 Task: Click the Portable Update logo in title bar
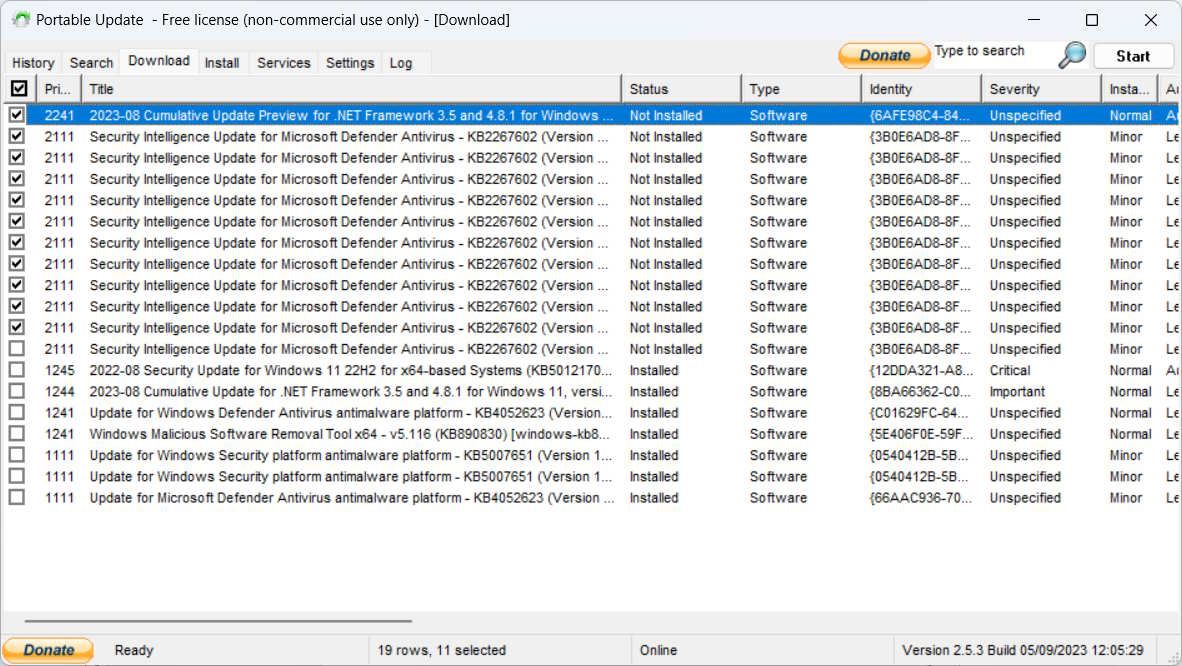21,19
